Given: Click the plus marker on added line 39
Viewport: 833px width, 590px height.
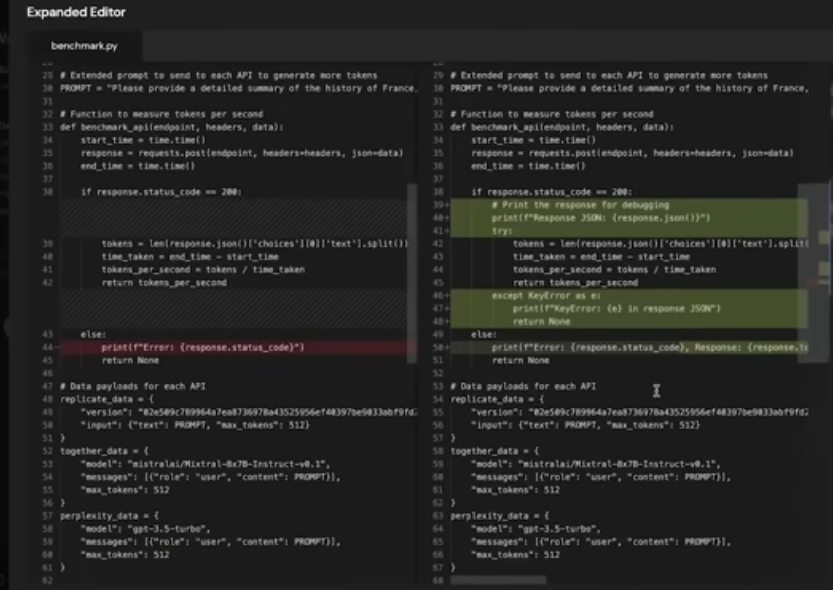Looking at the screenshot, I should (447, 205).
